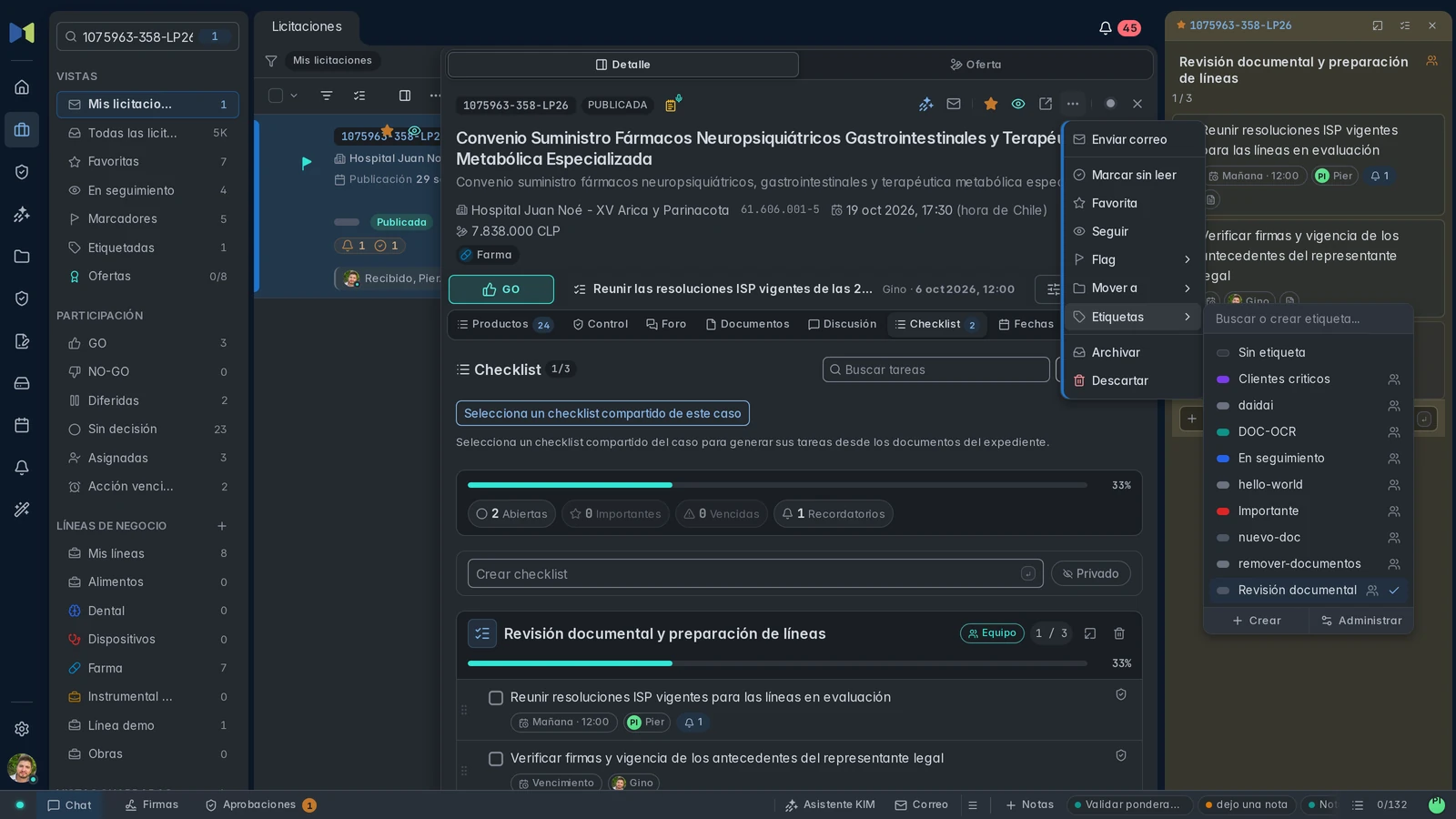The image size is (1456, 819).
Task: Toggle the Revisión documental label check
Action: click(1394, 591)
